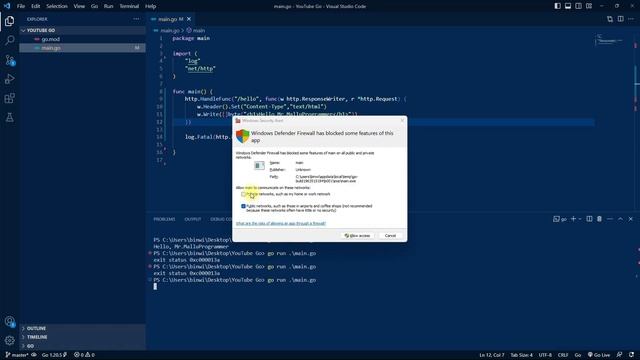The height and width of the screenshot is (360, 640).
Task: Open the notifications bell icon
Action: [631, 355]
